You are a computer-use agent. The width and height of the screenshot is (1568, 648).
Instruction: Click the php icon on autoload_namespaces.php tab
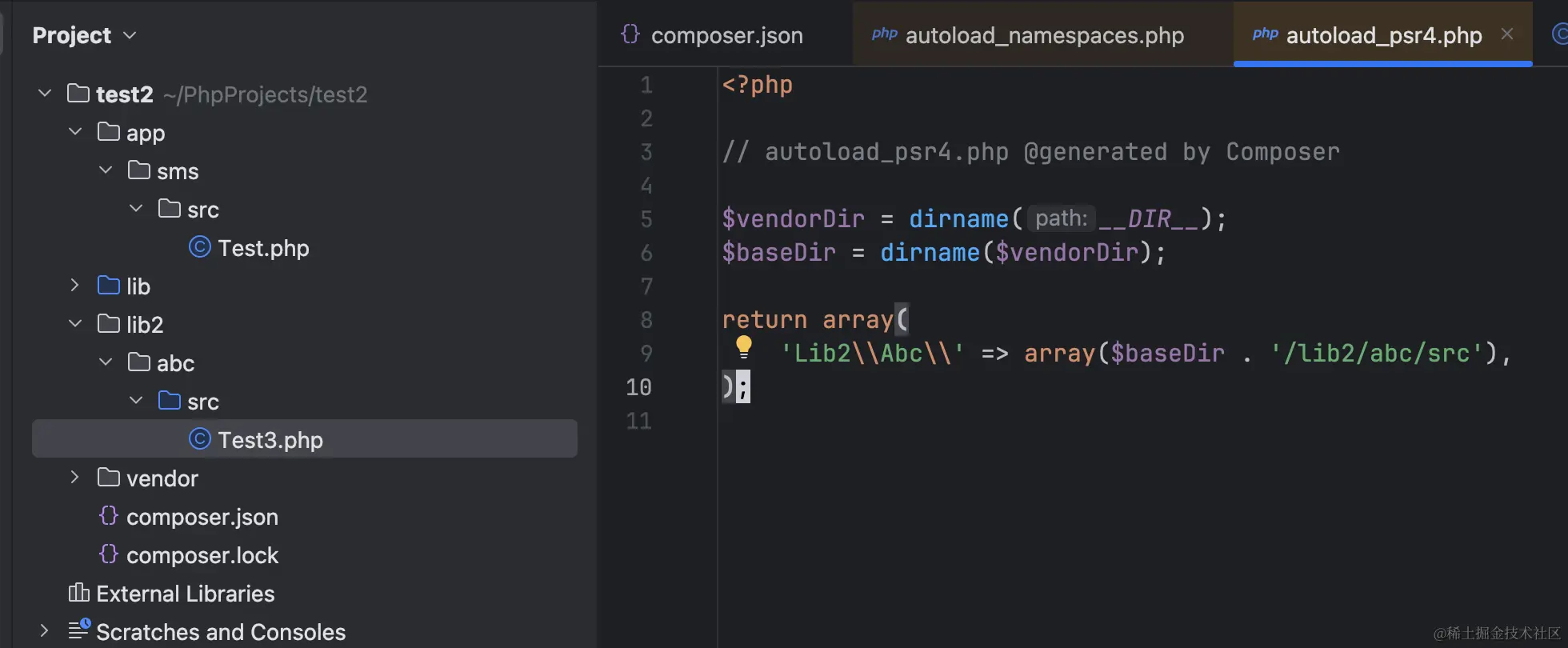pos(885,34)
